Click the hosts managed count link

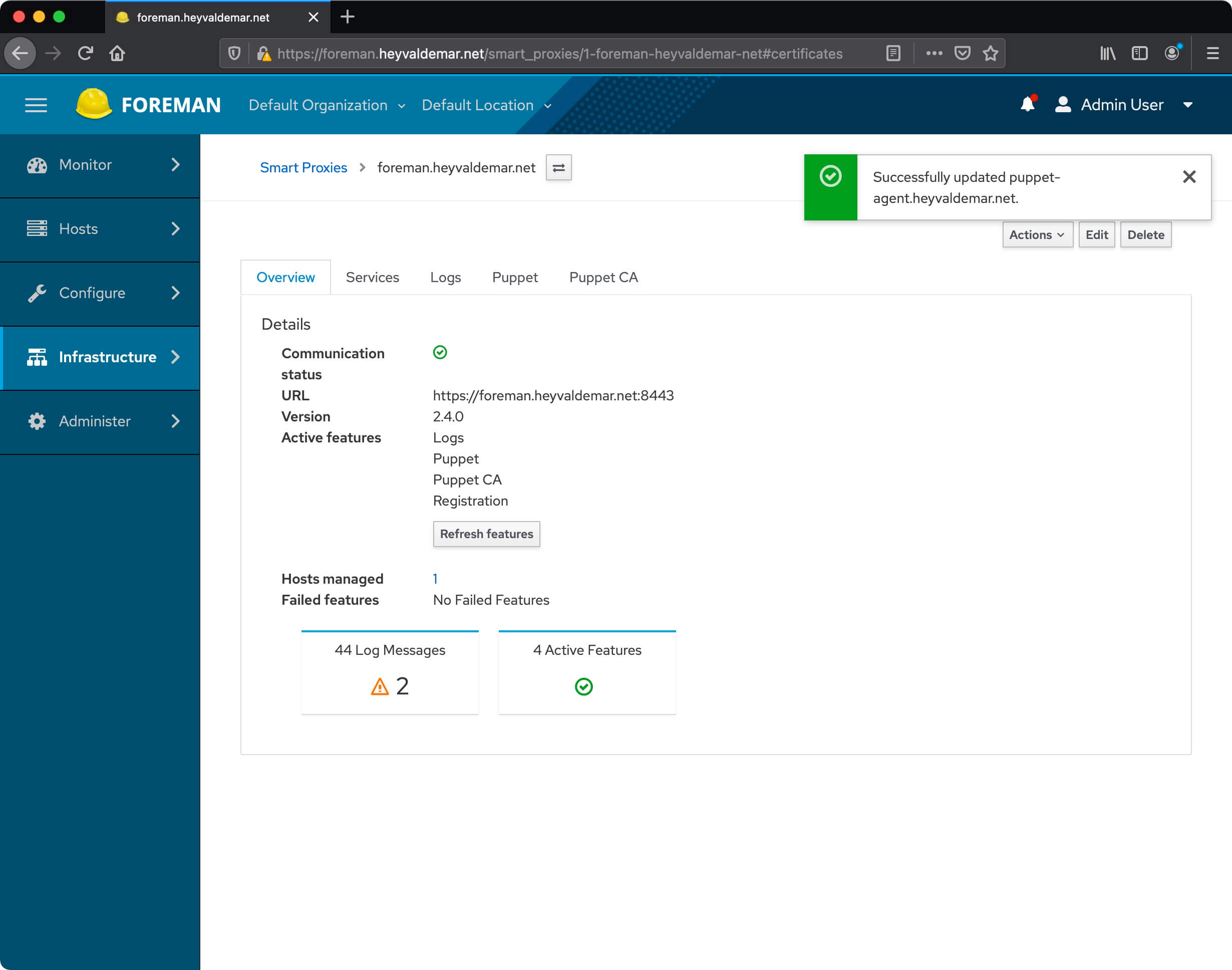[435, 579]
